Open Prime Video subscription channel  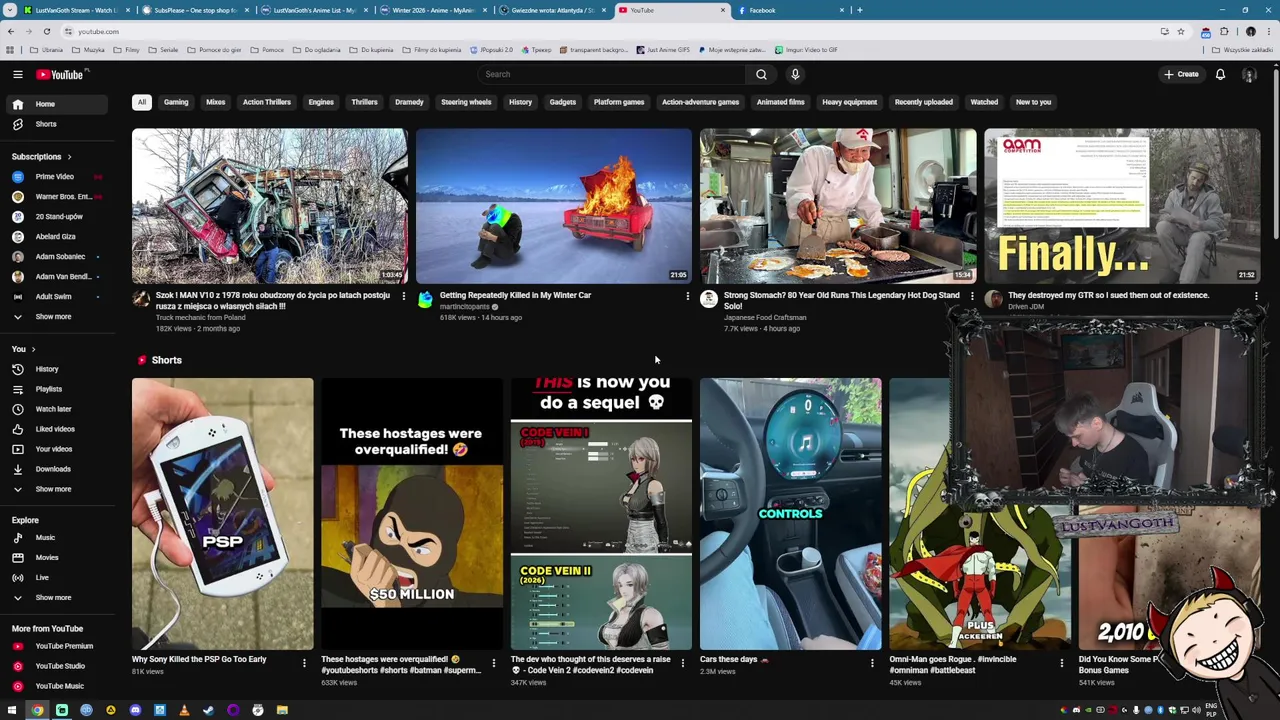(57, 177)
